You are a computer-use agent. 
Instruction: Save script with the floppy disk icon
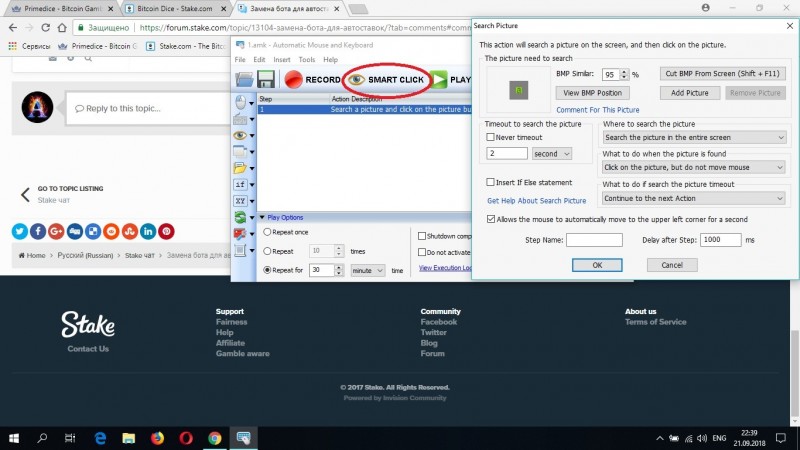(266, 80)
